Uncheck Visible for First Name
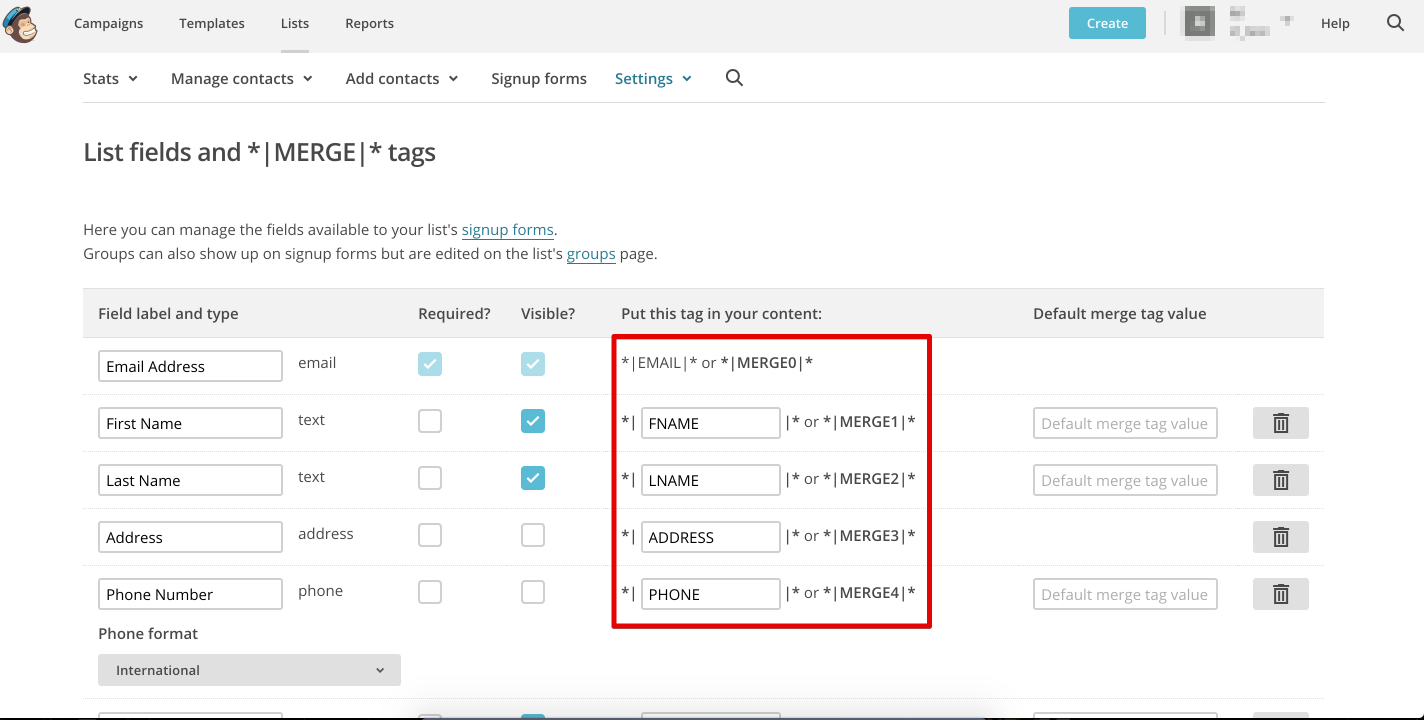 pyautogui.click(x=533, y=421)
